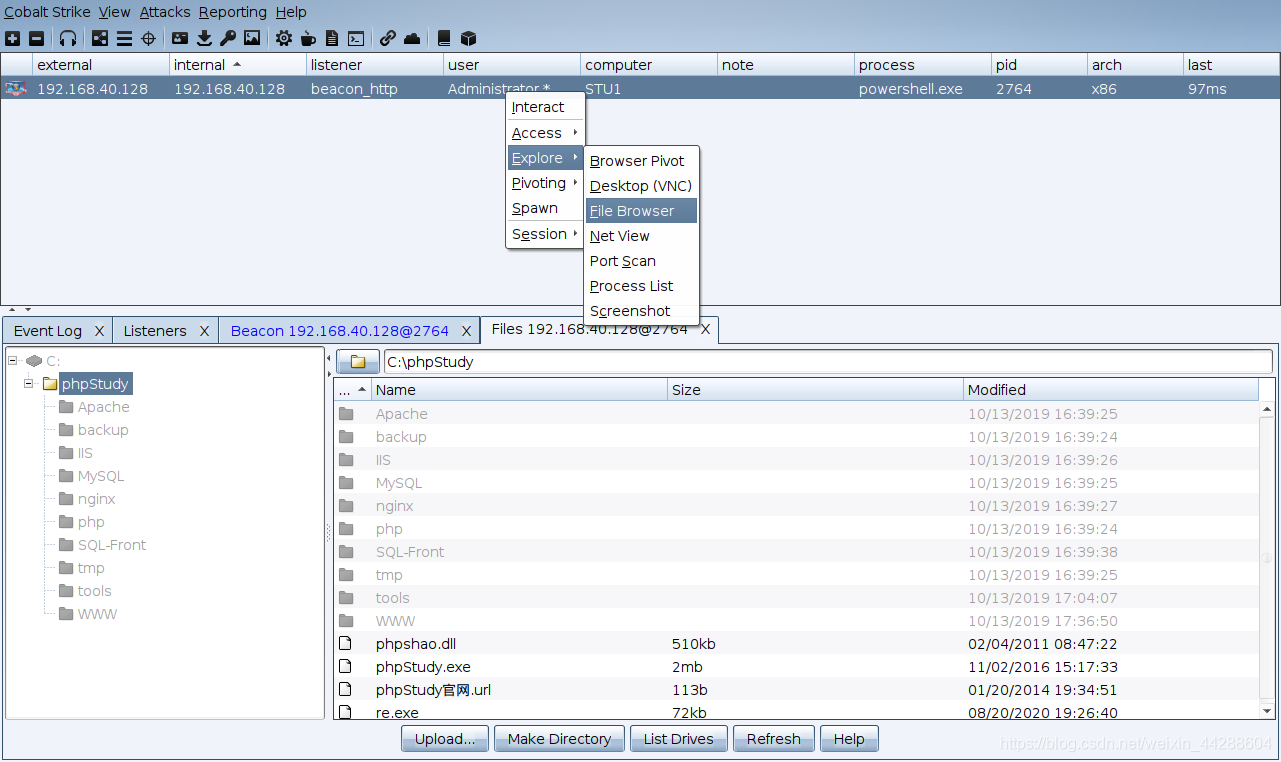Click the connect to team server plus icon
This screenshot has width=1281, height=762.
coord(12,39)
